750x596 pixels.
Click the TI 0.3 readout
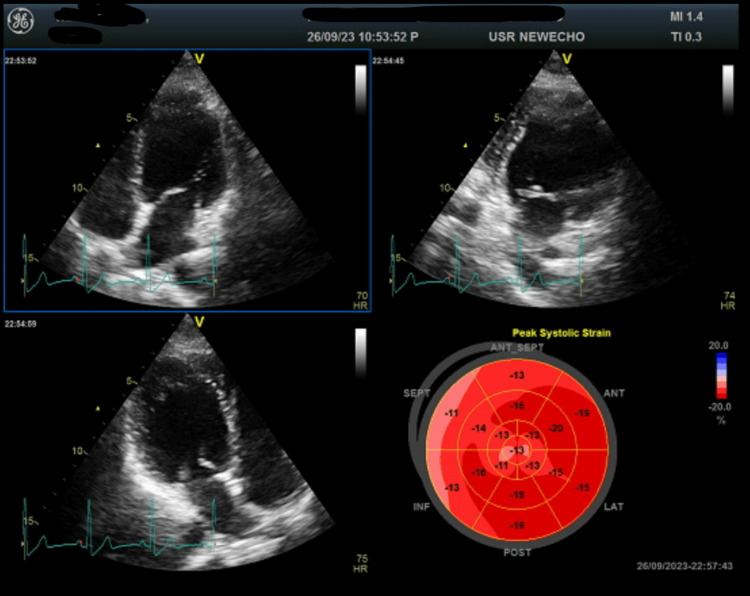click(686, 37)
